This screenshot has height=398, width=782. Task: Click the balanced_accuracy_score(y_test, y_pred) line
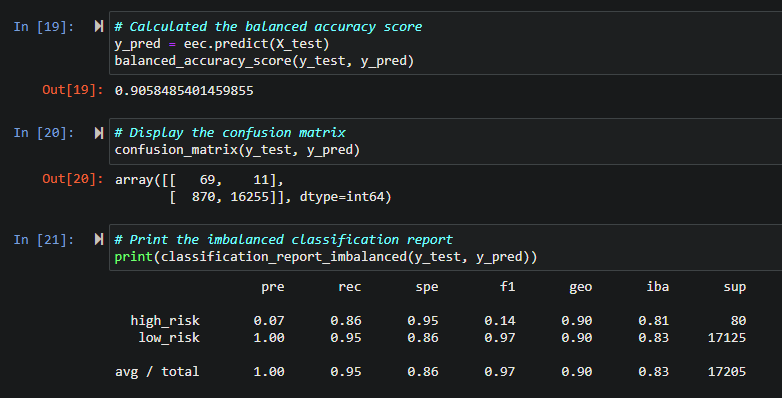(264, 61)
